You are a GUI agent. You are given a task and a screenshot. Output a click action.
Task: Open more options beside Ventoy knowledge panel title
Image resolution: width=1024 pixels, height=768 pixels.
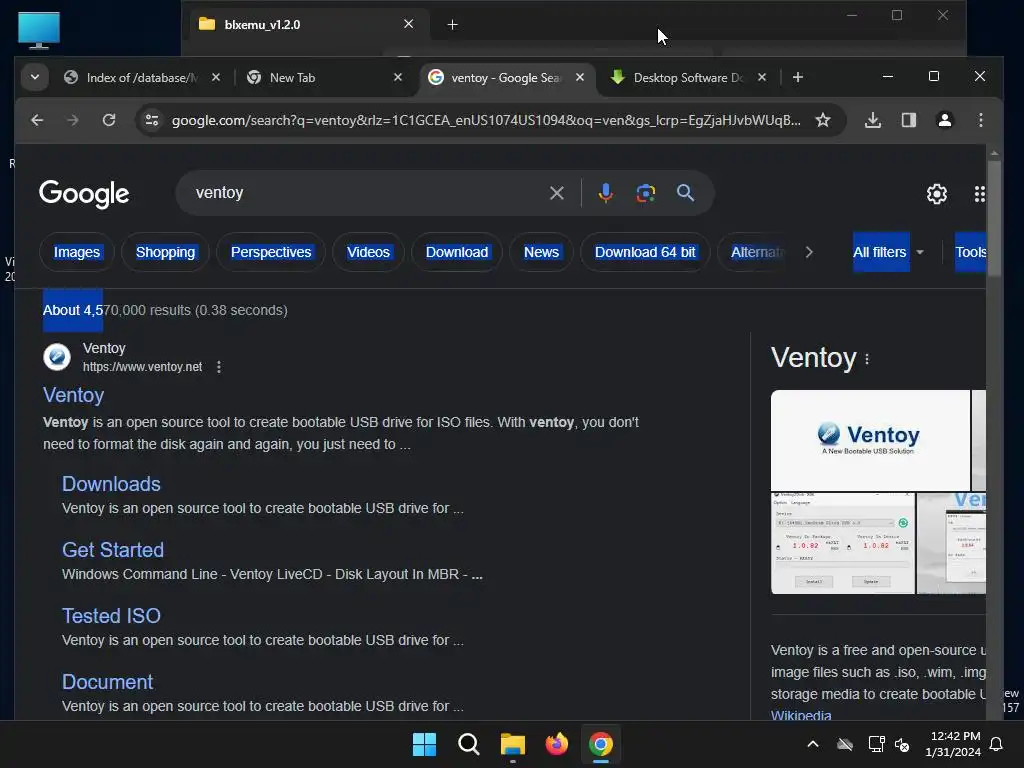pyautogui.click(x=867, y=359)
